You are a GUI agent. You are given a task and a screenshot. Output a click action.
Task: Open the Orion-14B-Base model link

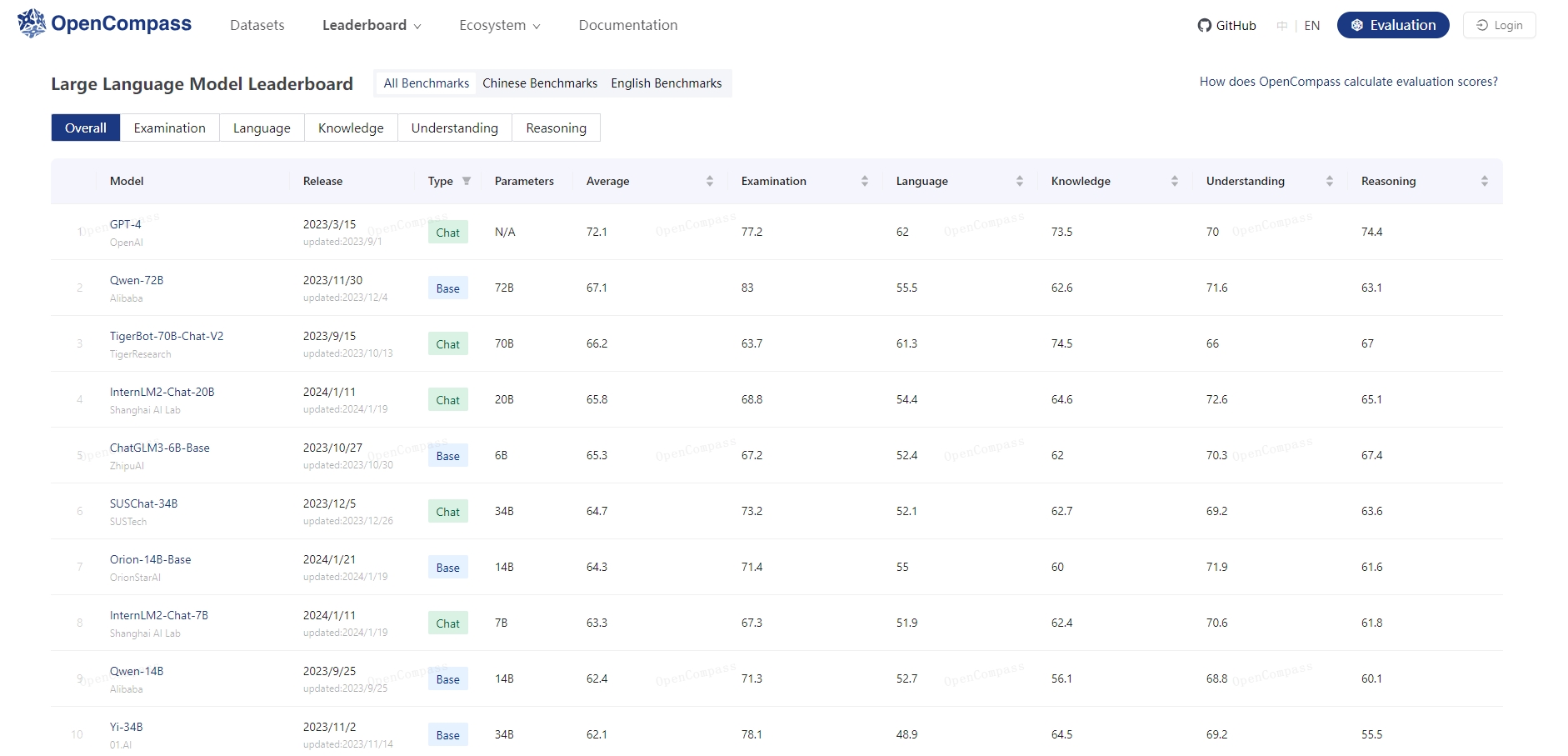point(151,559)
